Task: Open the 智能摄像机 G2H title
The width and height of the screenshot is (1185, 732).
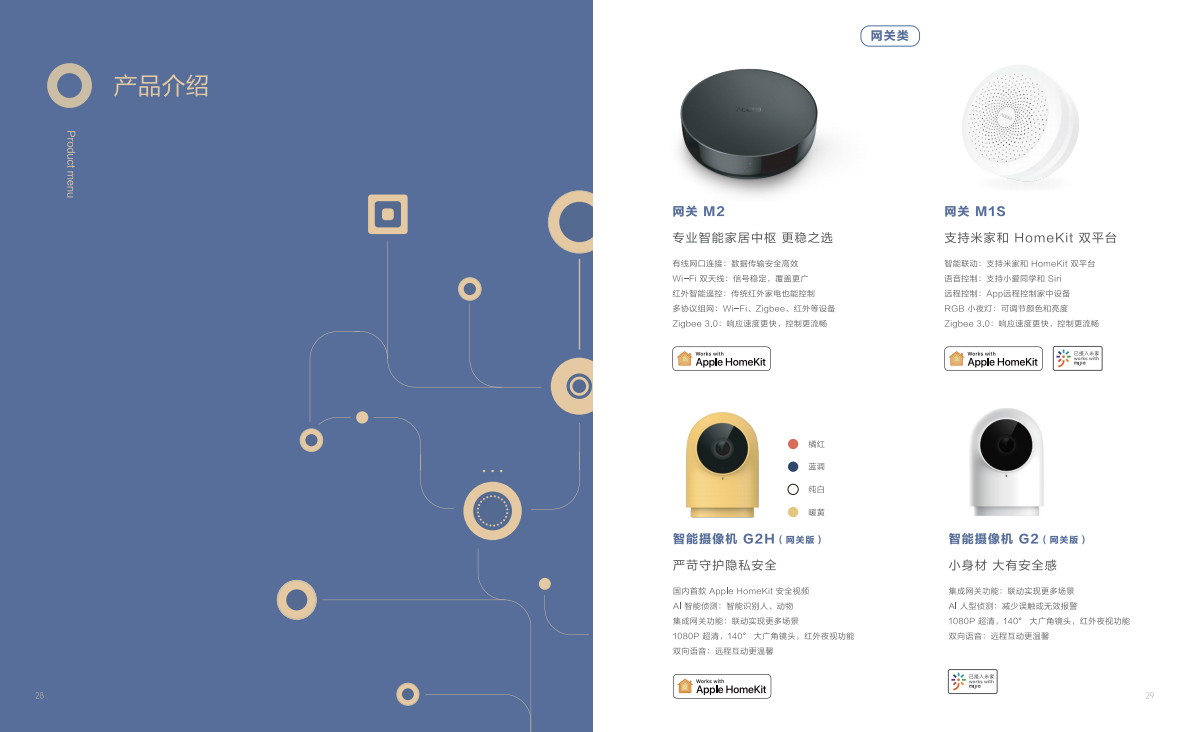Action: coord(747,539)
